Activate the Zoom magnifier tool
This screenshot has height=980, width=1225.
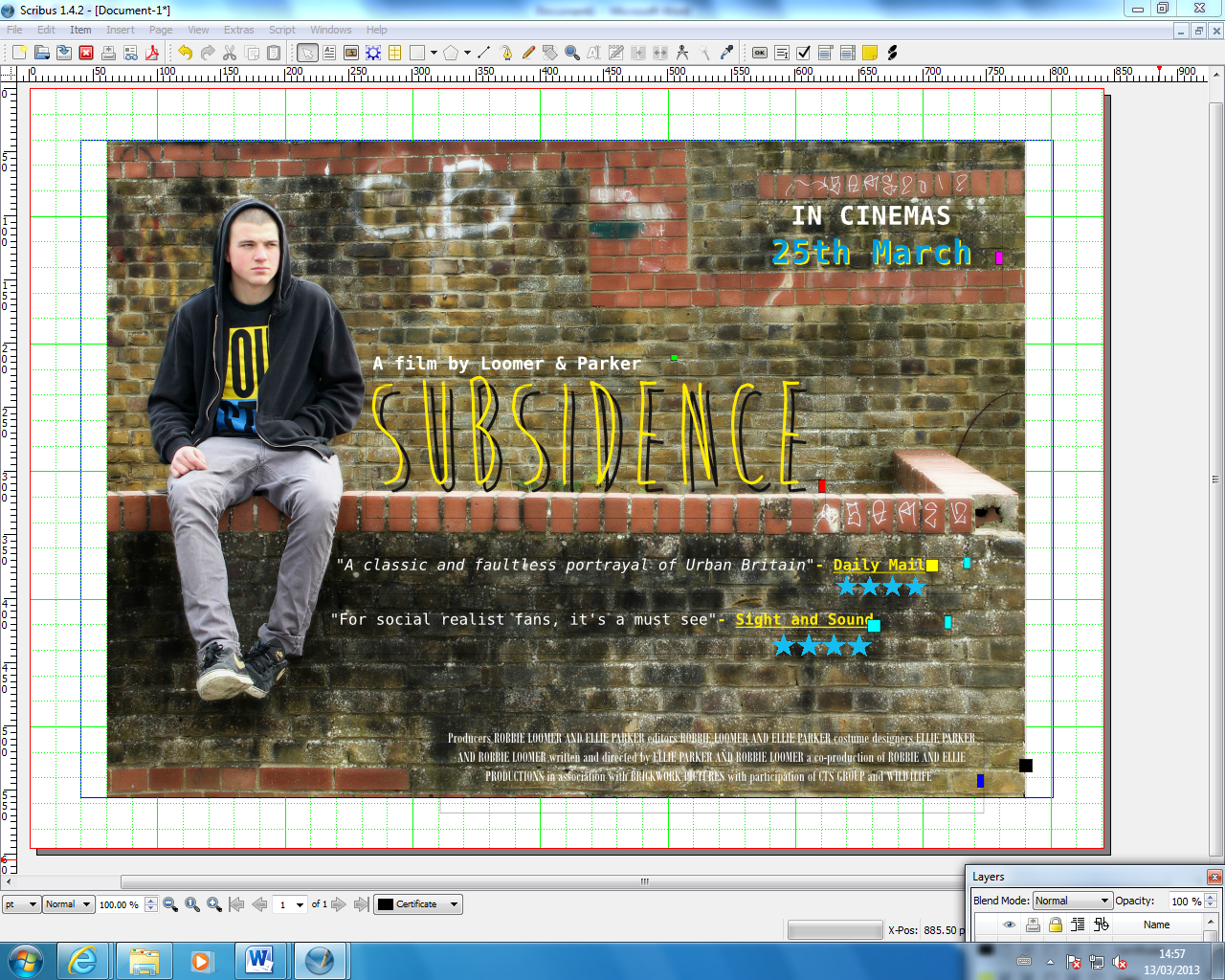coord(572,53)
